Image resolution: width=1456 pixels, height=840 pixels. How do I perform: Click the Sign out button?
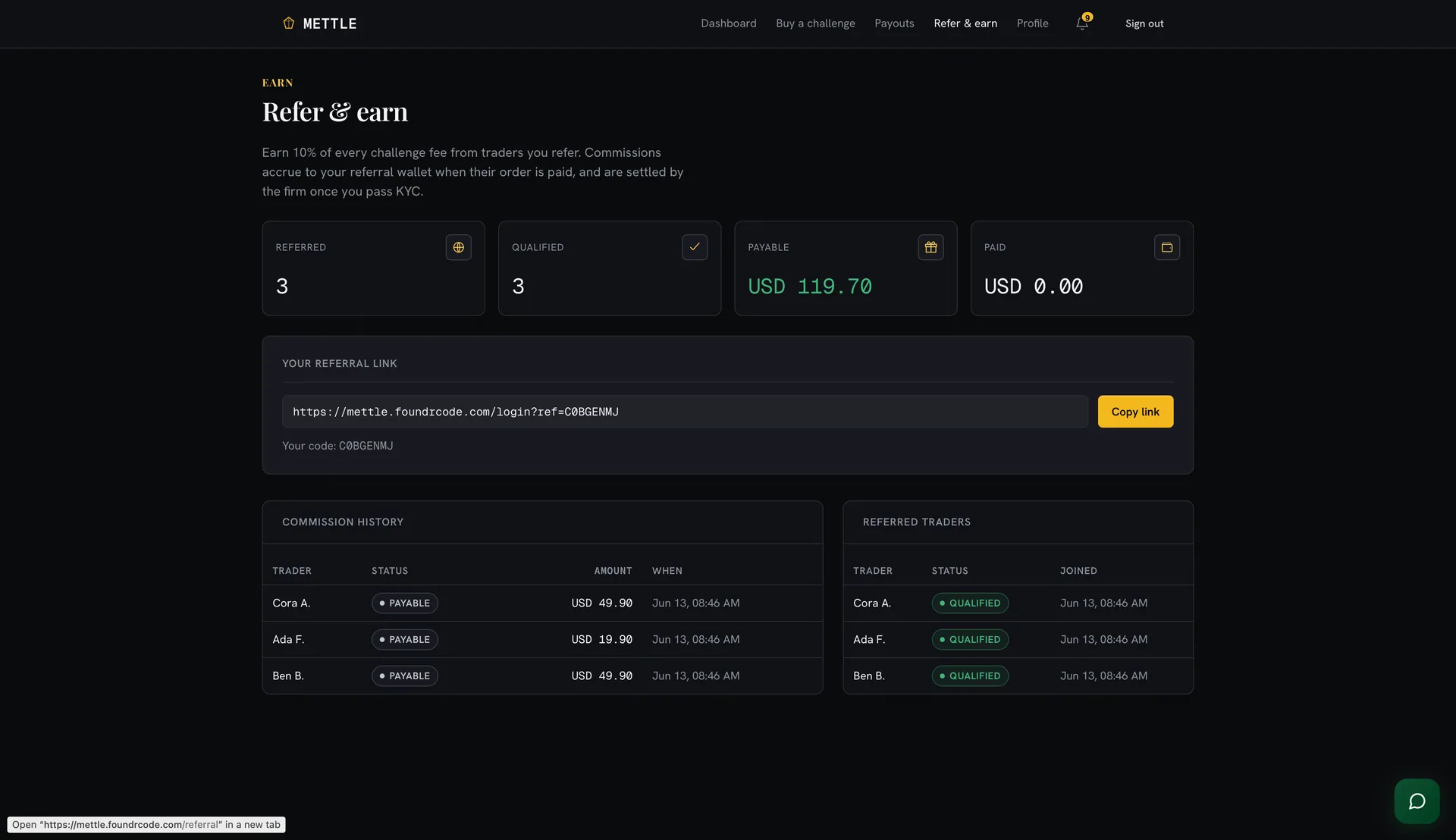coord(1144,24)
